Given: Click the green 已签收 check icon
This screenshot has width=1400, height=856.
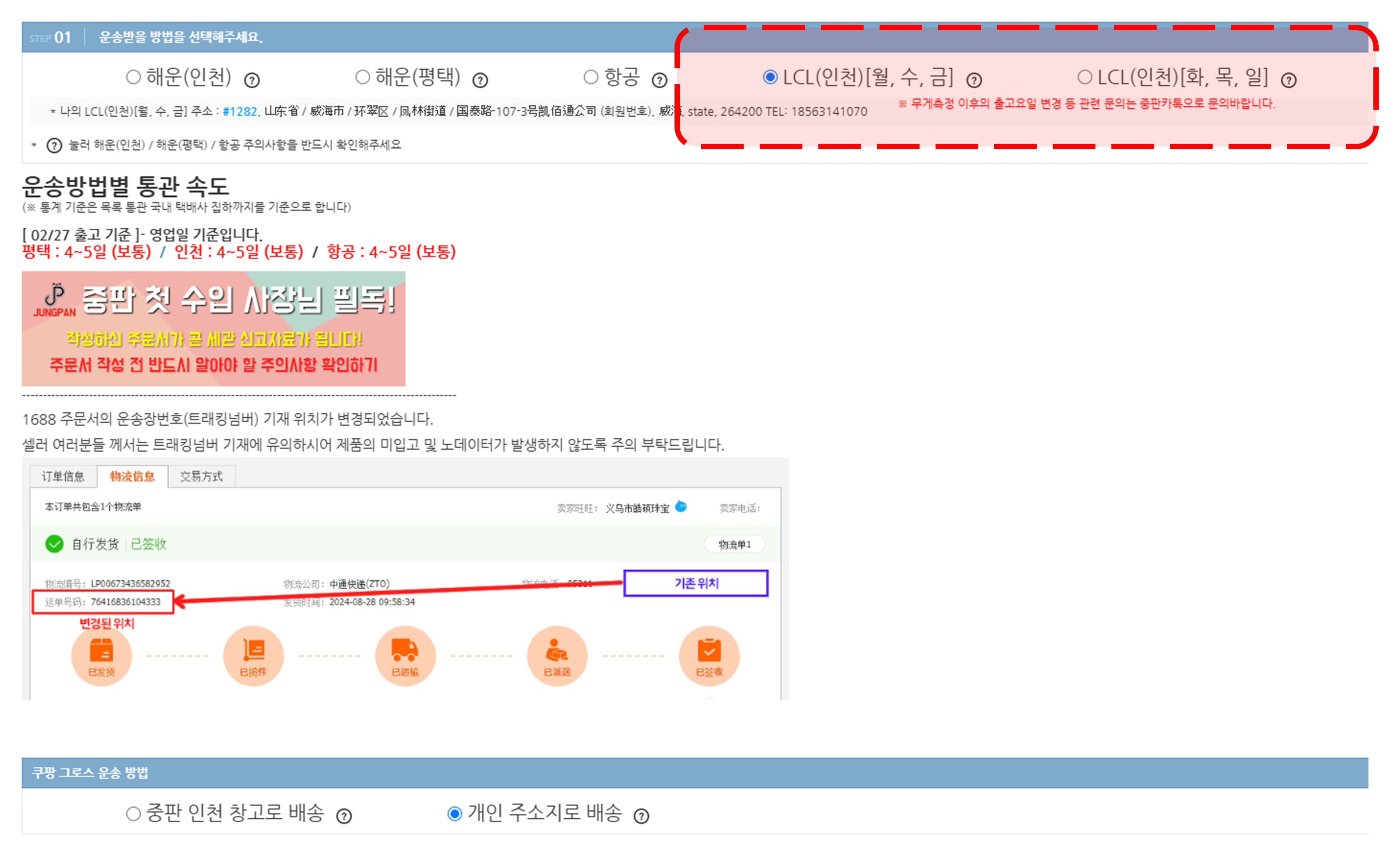Looking at the screenshot, I should point(54,543).
